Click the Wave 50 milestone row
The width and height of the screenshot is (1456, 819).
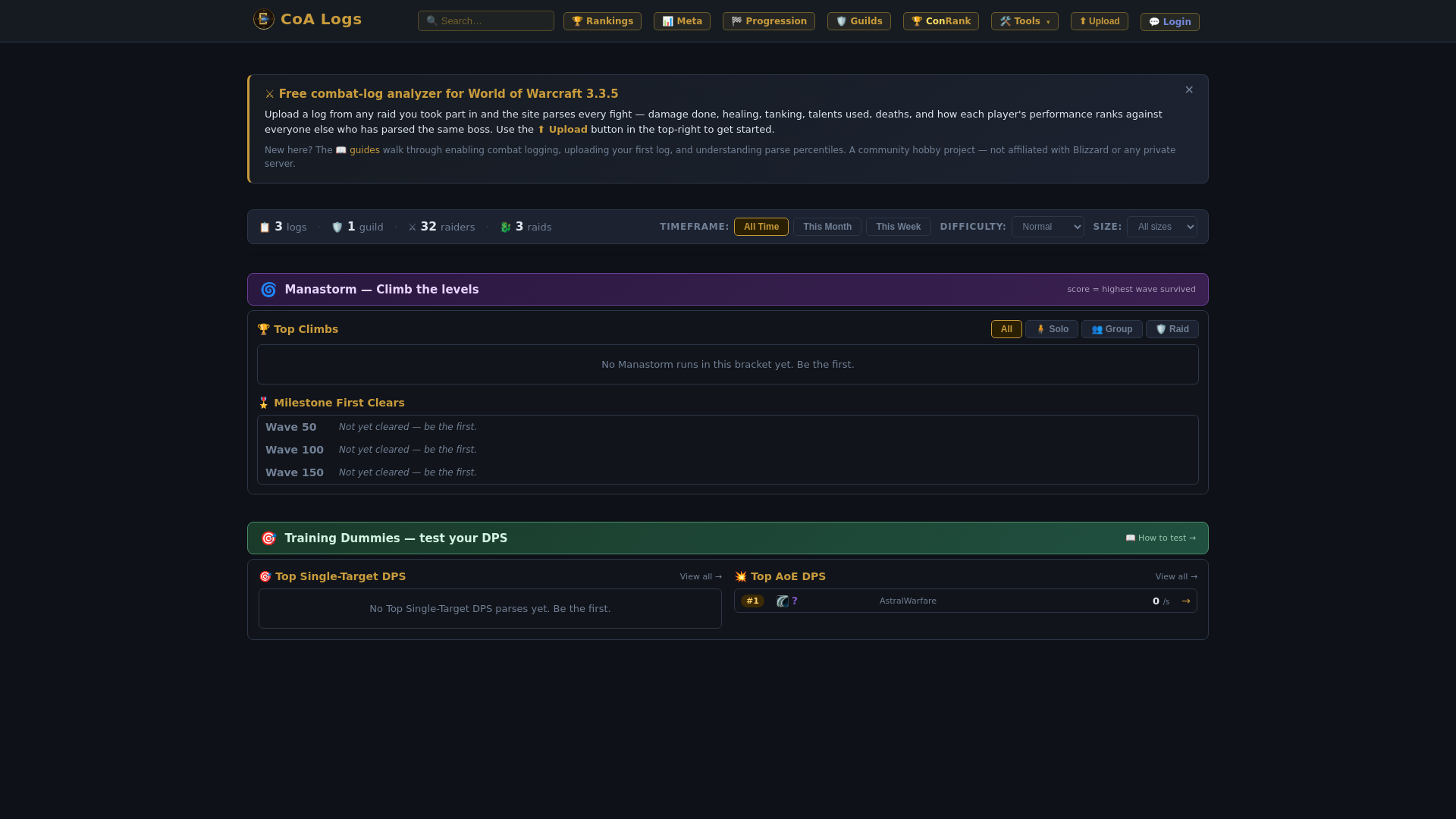pos(728,427)
